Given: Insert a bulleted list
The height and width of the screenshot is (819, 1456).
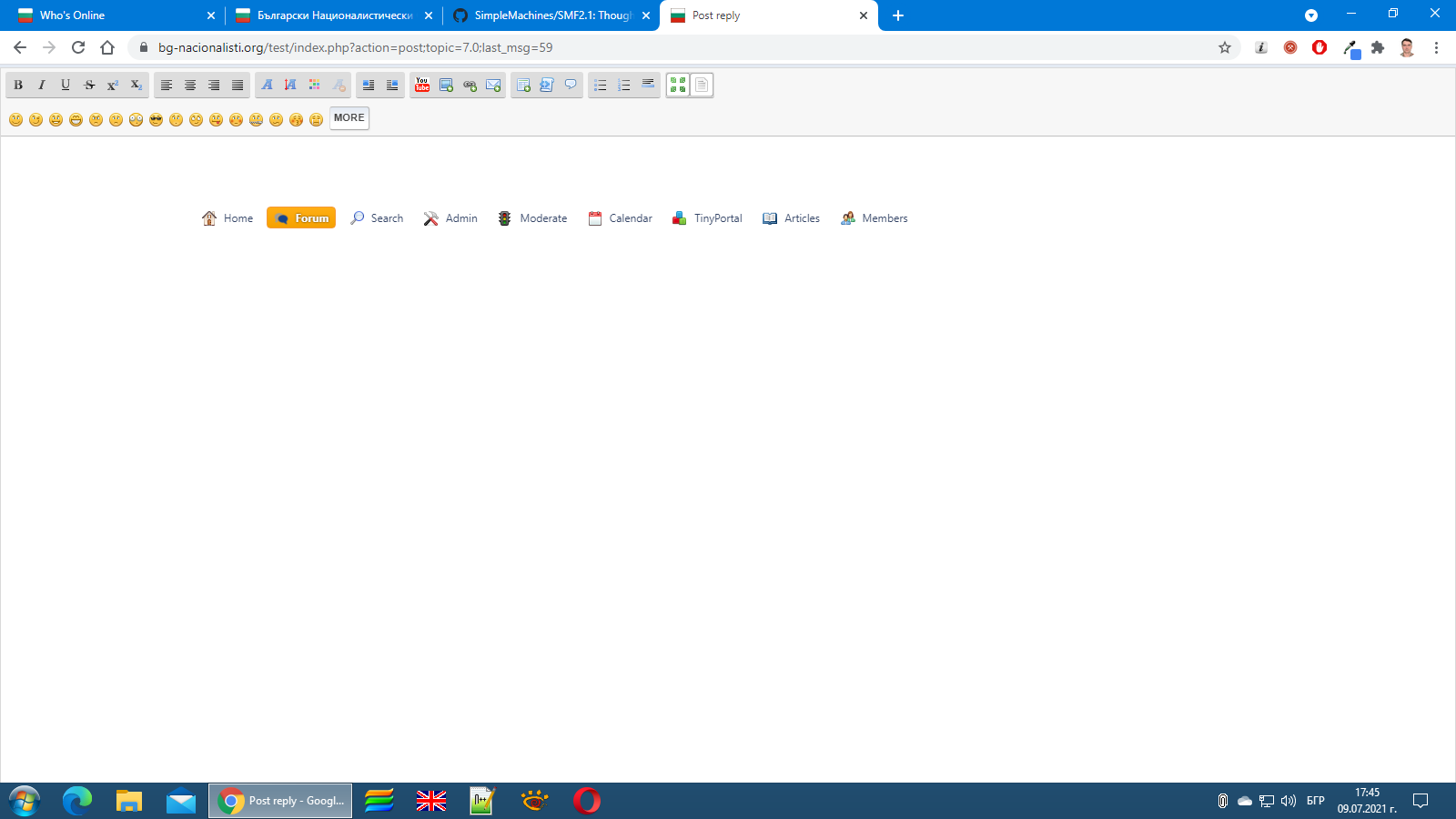Looking at the screenshot, I should click(x=602, y=85).
